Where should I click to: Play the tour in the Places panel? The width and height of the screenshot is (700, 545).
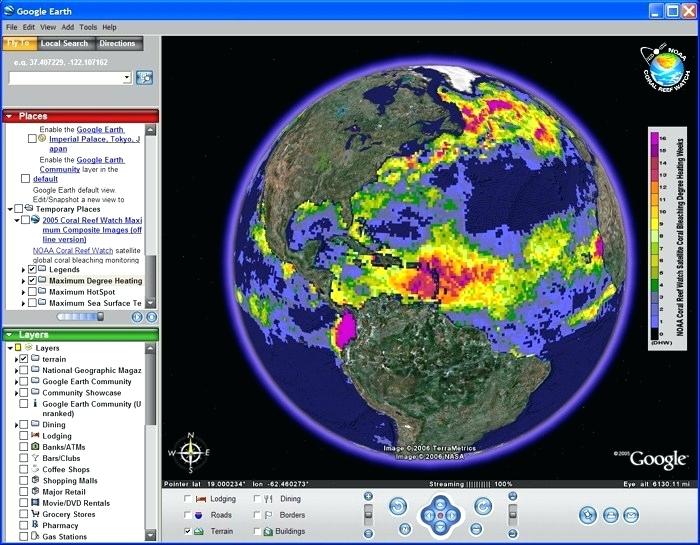click(137, 317)
